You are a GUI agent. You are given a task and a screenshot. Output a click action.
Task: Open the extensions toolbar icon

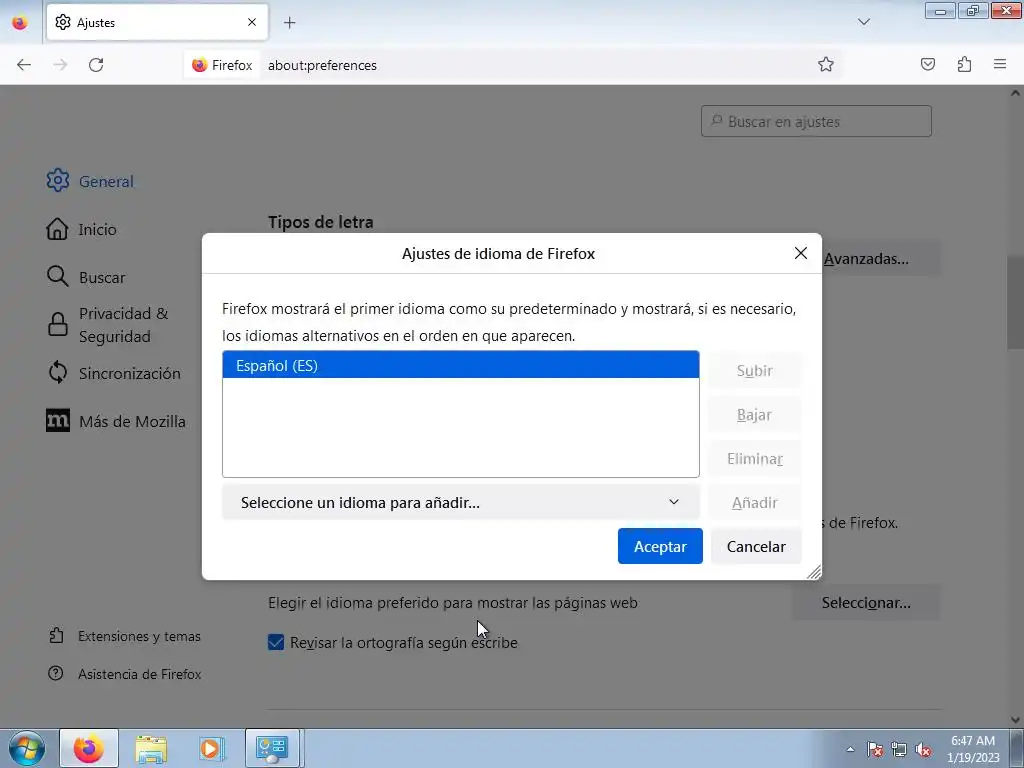point(964,64)
